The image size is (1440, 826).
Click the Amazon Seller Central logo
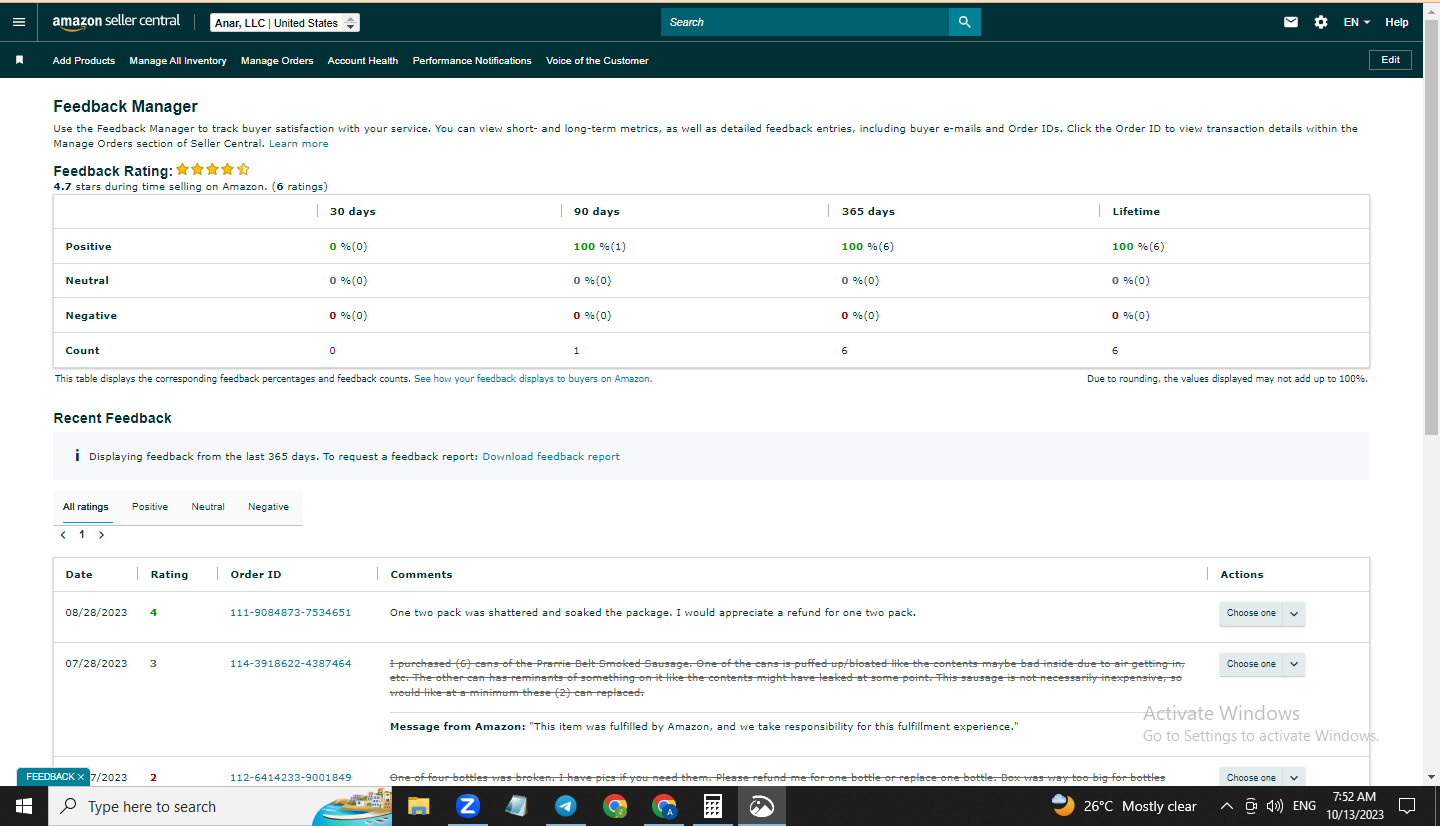click(116, 22)
